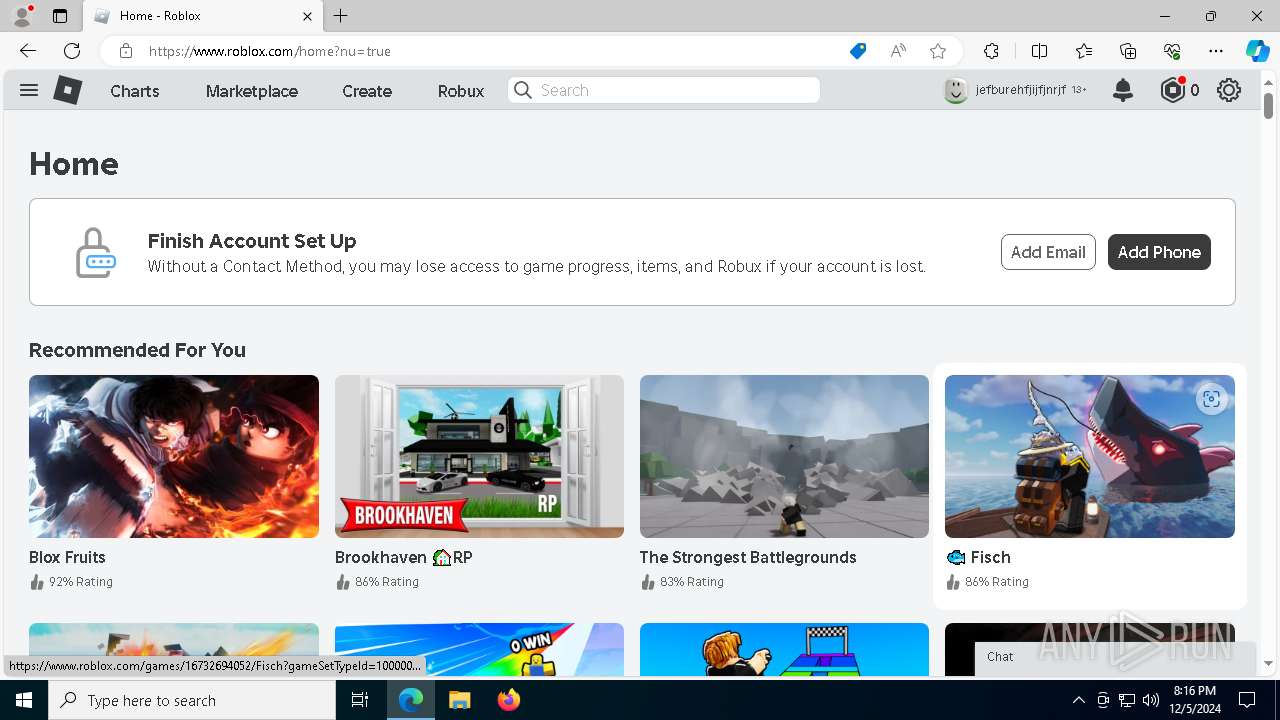Launch Firefox from the taskbar

pos(509,700)
